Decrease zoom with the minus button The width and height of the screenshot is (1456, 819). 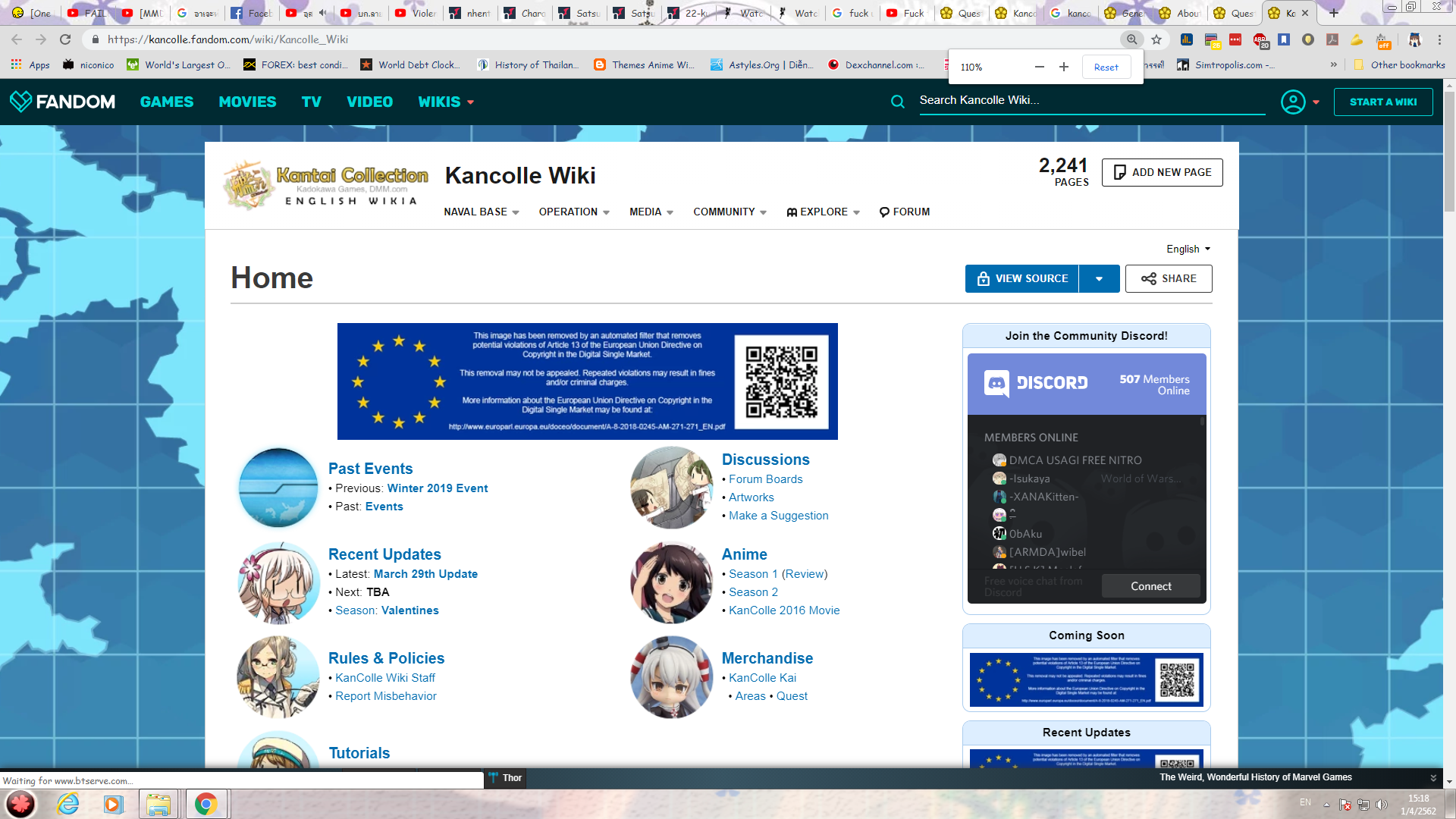(1040, 67)
